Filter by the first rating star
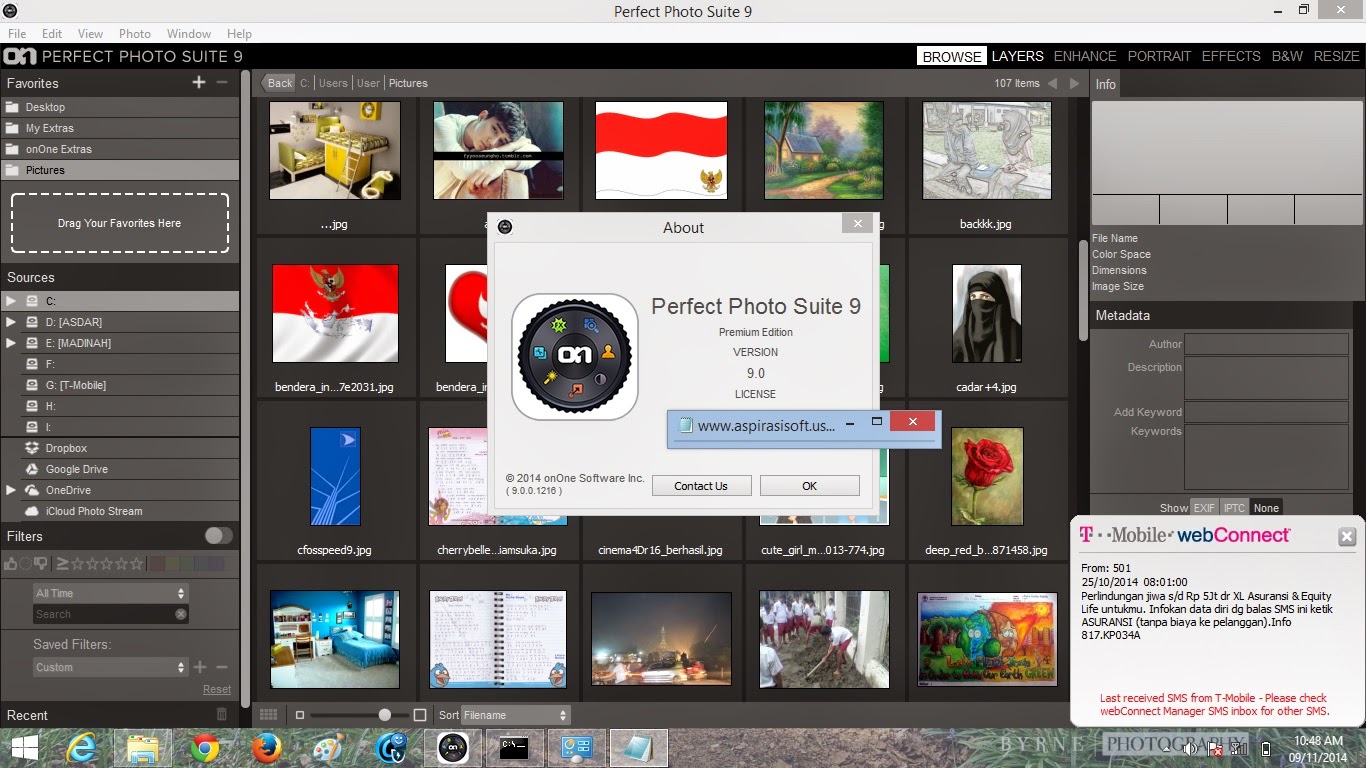 pyautogui.click(x=78, y=564)
